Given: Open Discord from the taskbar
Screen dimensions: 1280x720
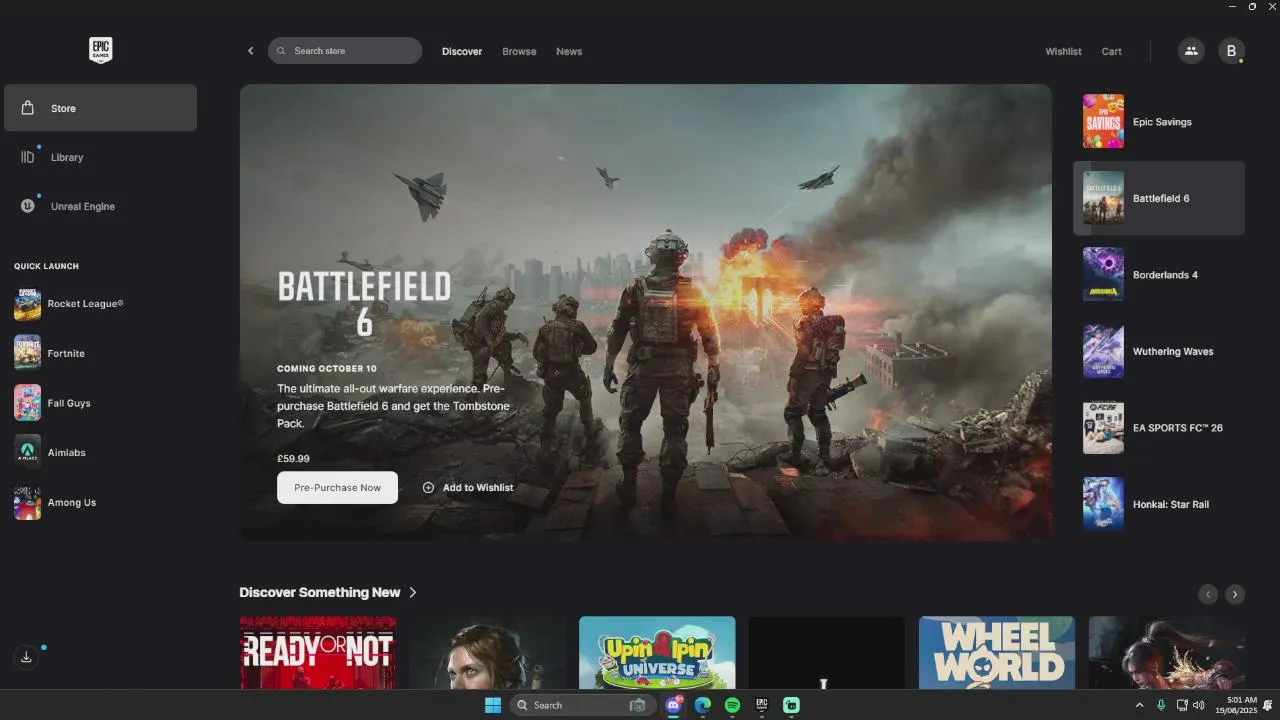Looking at the screenshot, I should 674,705.
